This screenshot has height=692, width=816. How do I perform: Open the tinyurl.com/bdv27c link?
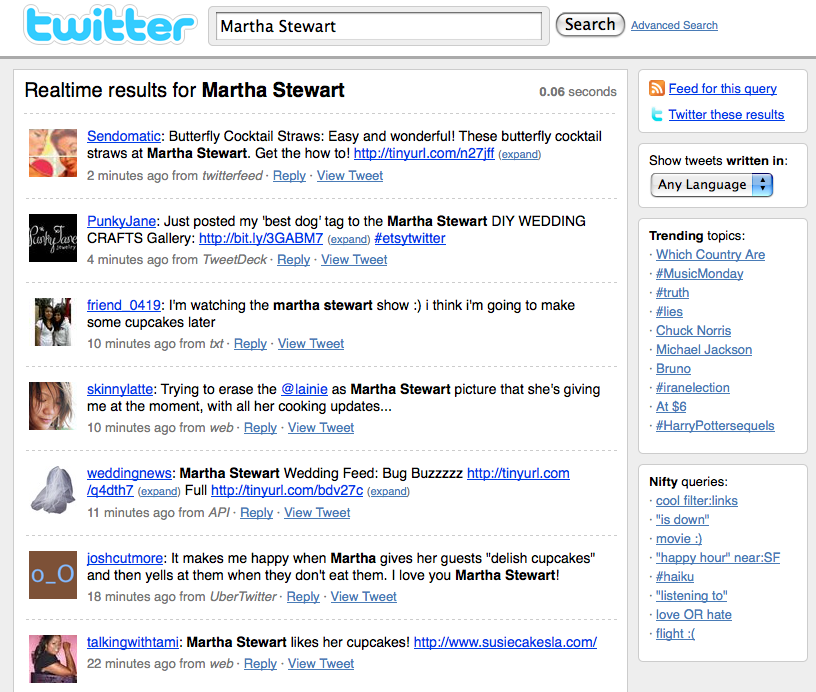click(287, 491)
